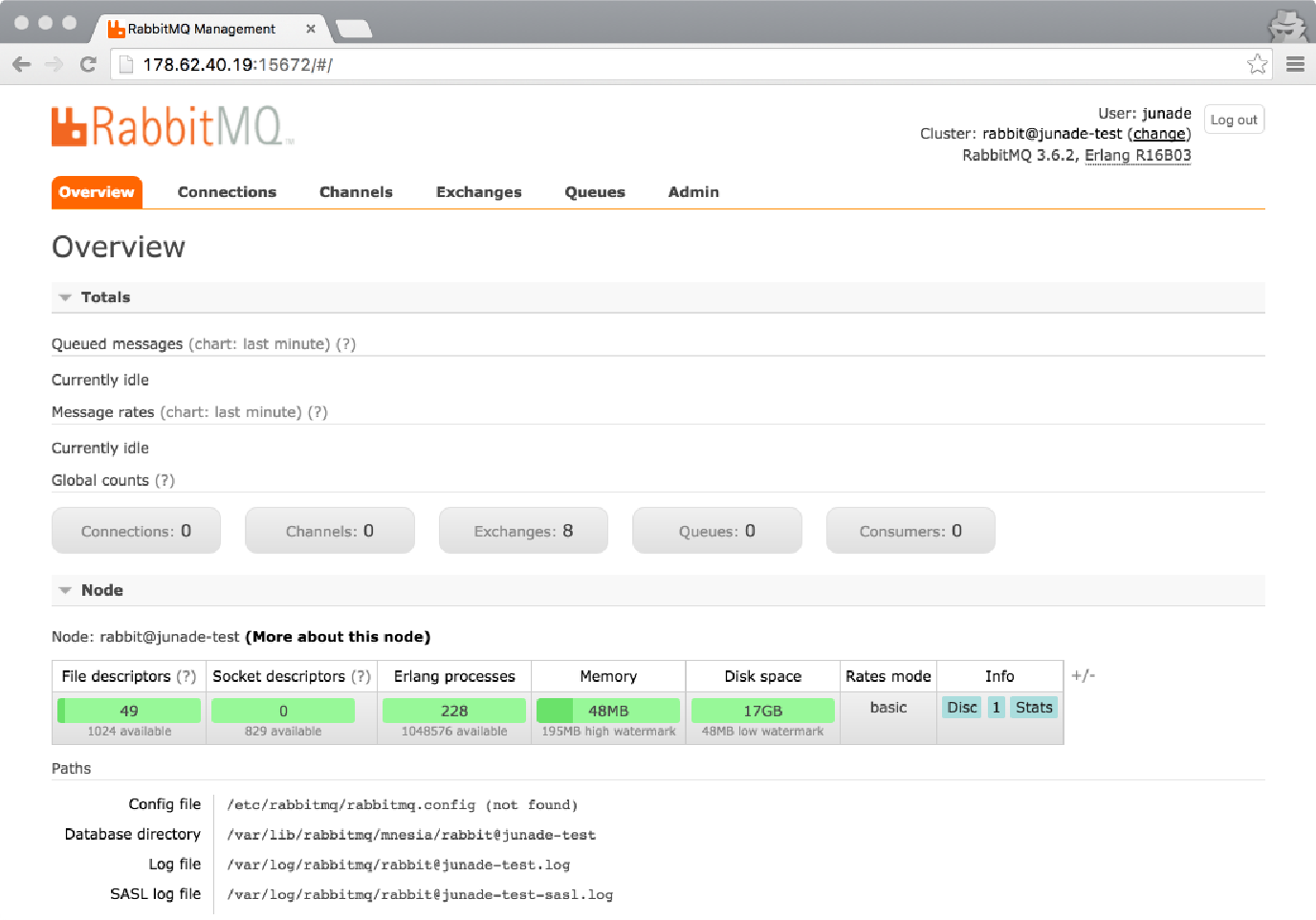Click the Erlang R16B03 version text

click(x=1138, y=155)
